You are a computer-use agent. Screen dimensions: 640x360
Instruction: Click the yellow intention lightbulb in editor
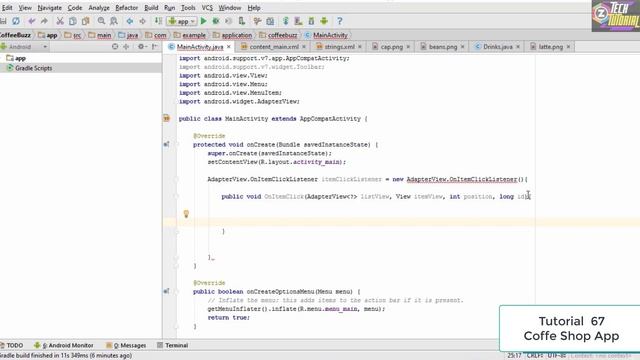(186, 213)
